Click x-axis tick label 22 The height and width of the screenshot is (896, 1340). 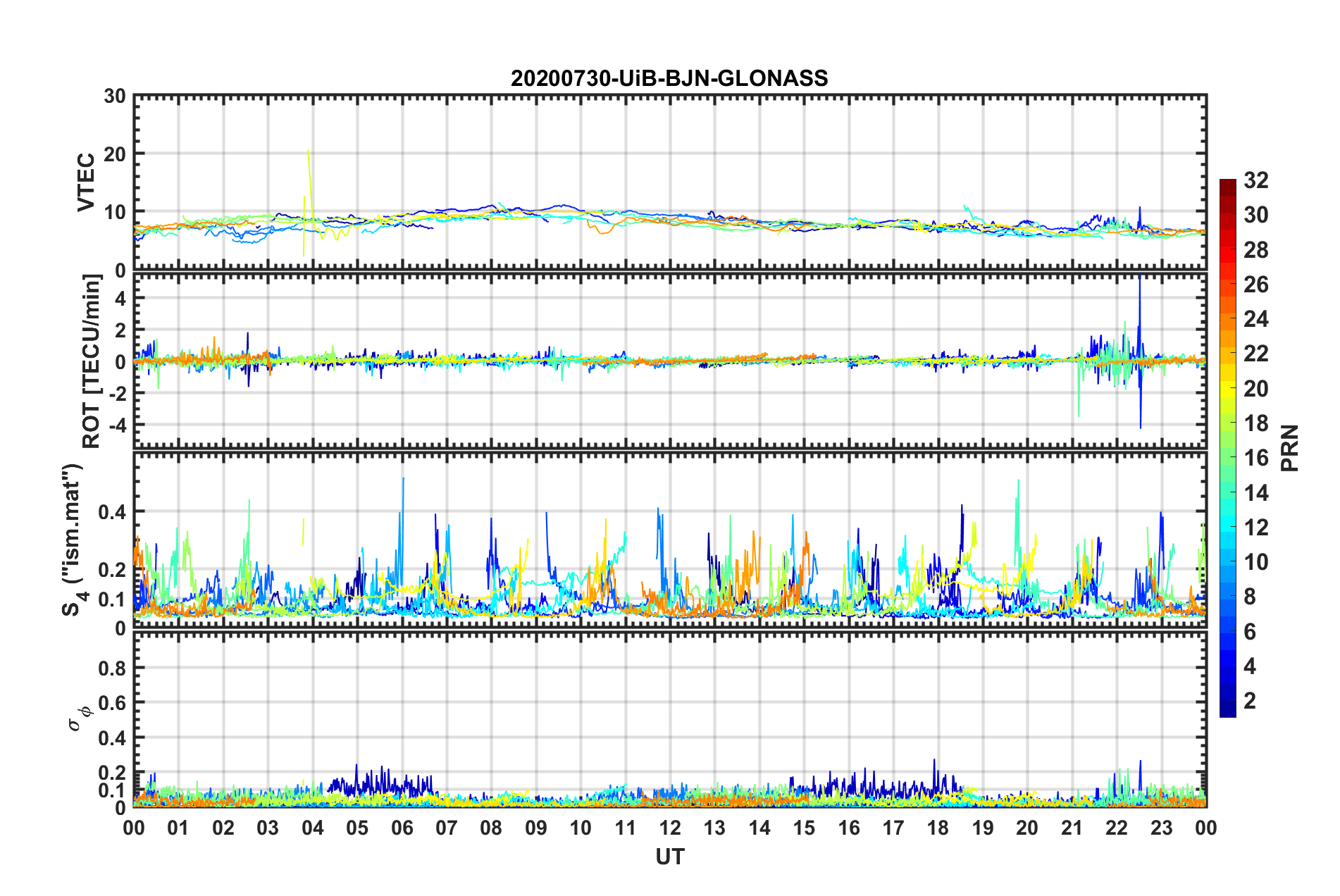pyautogui.click(x=1117, y=828)
